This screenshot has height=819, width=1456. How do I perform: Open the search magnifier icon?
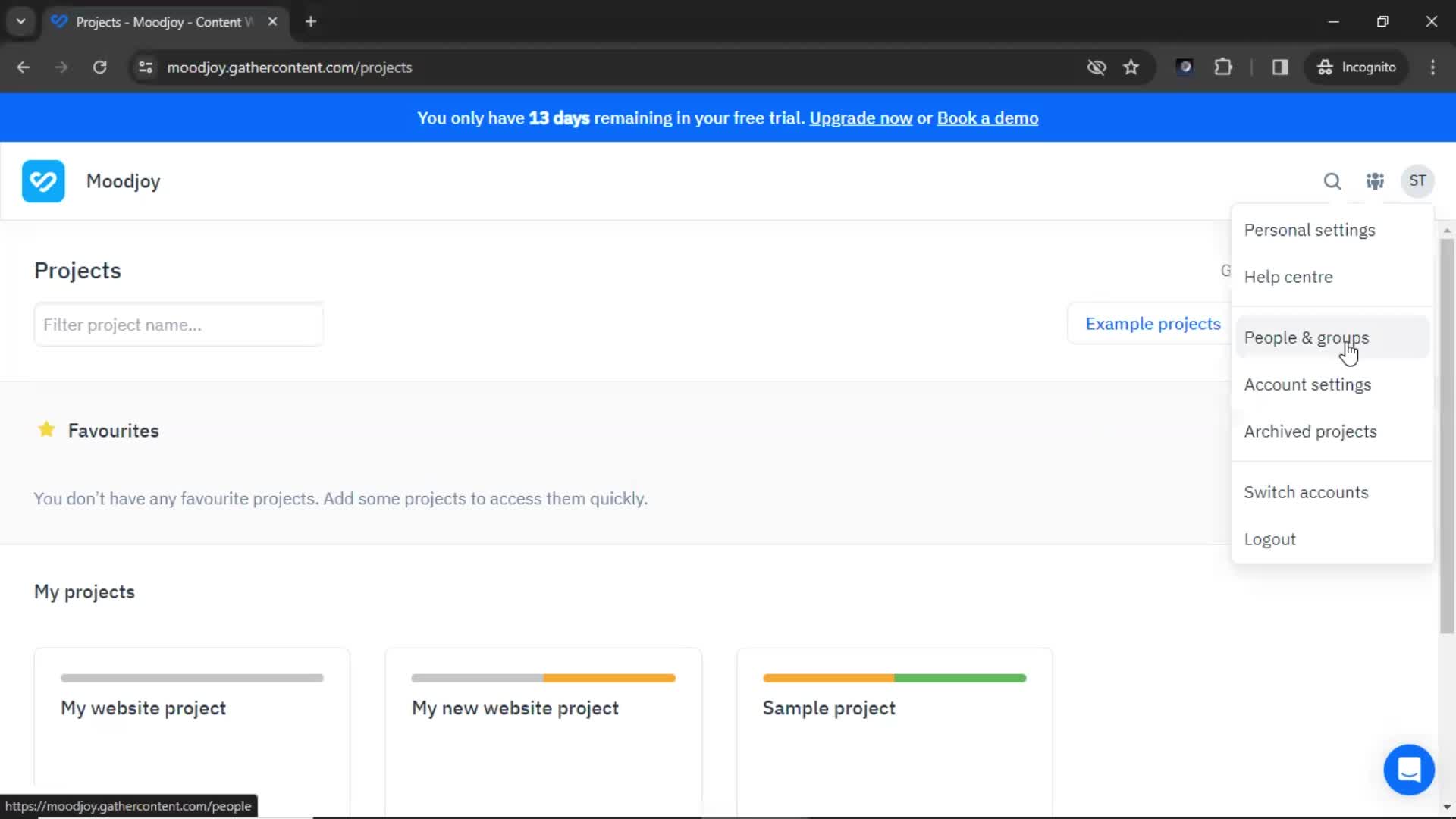point(1332,181)
